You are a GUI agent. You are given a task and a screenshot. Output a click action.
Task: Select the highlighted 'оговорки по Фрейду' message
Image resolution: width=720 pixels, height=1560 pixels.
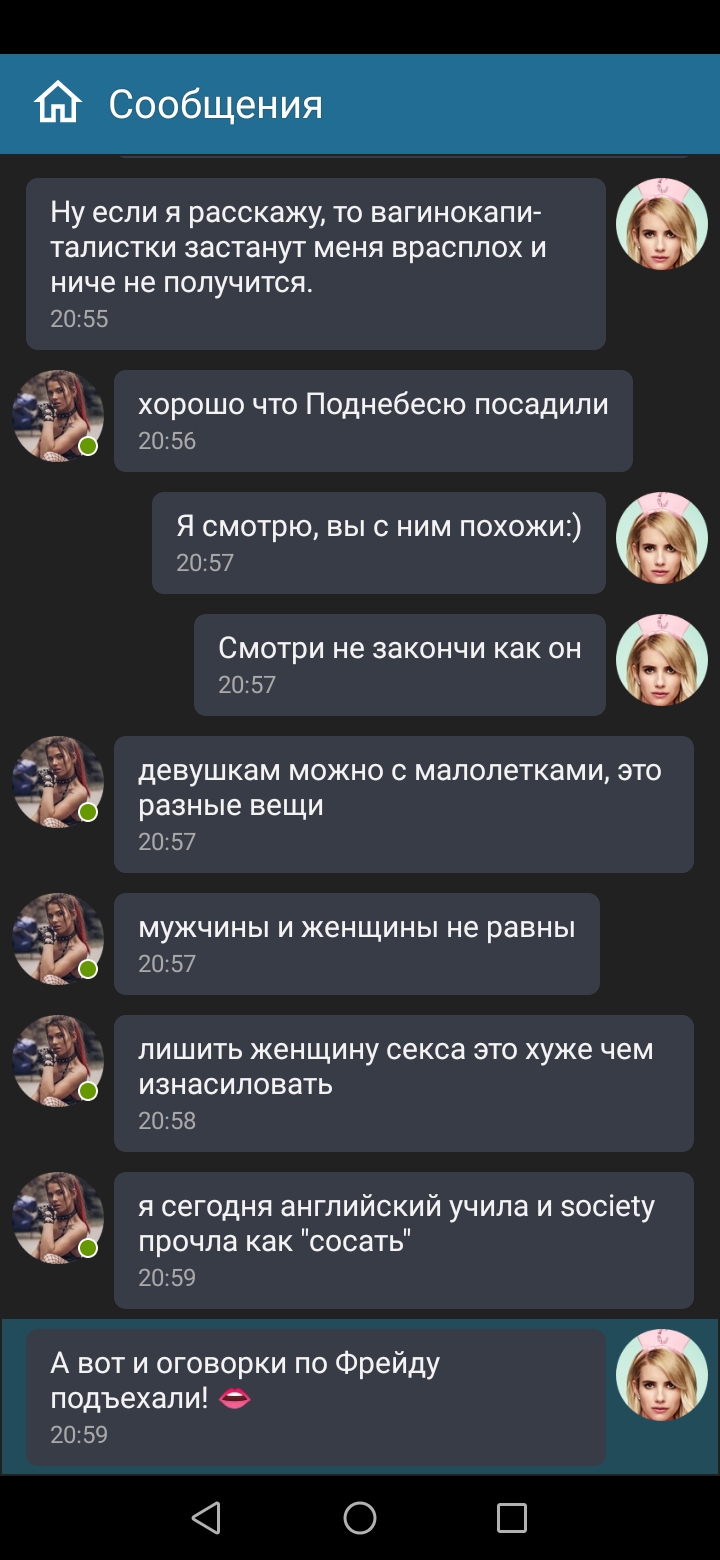(x=316, y=1397)
